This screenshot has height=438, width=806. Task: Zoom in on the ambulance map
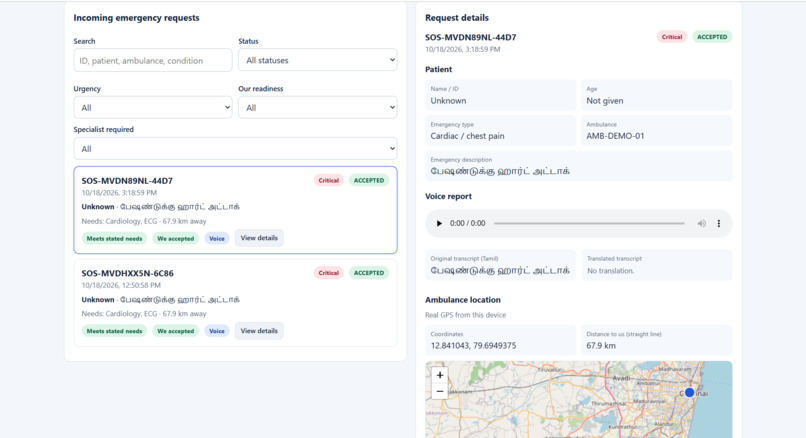point(440,375)
